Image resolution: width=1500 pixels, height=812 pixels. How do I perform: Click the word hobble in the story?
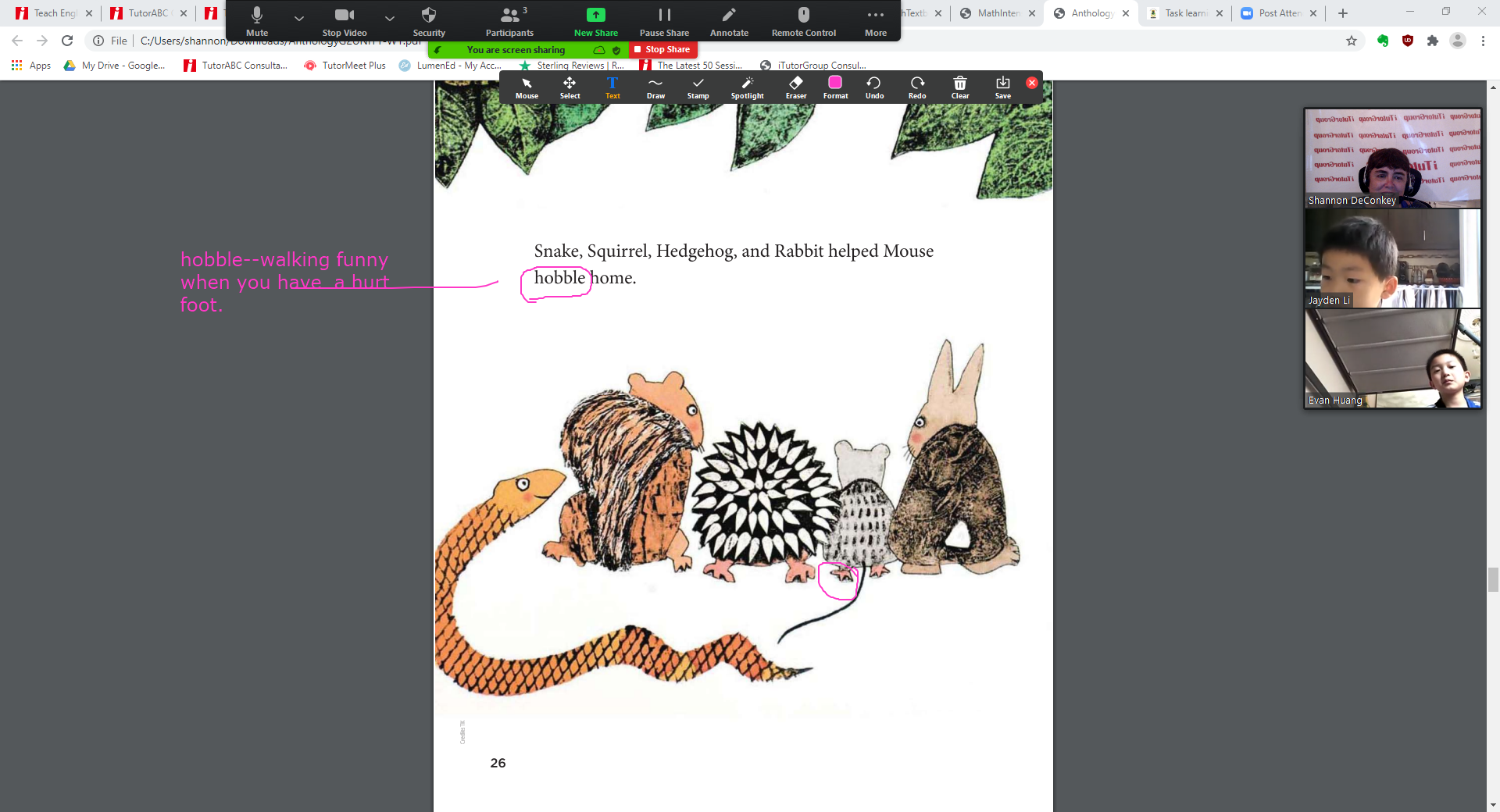pos(559,278)
